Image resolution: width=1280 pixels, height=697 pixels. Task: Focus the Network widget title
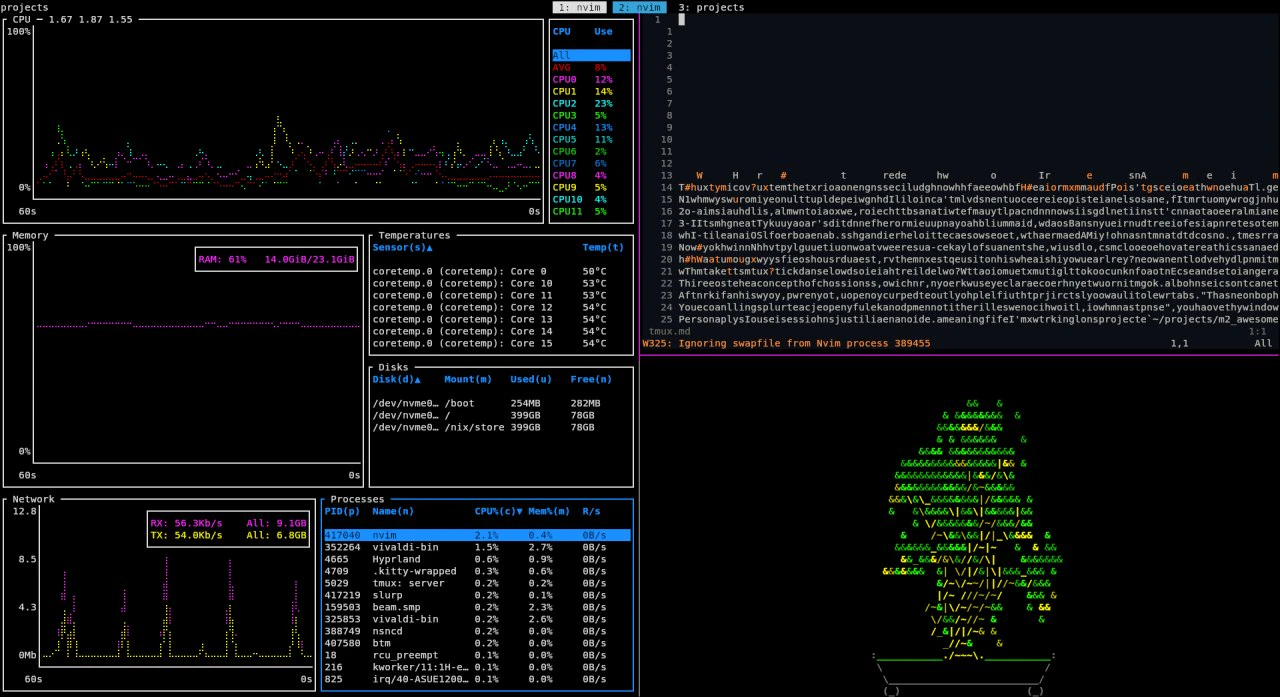tap(33, 499)
